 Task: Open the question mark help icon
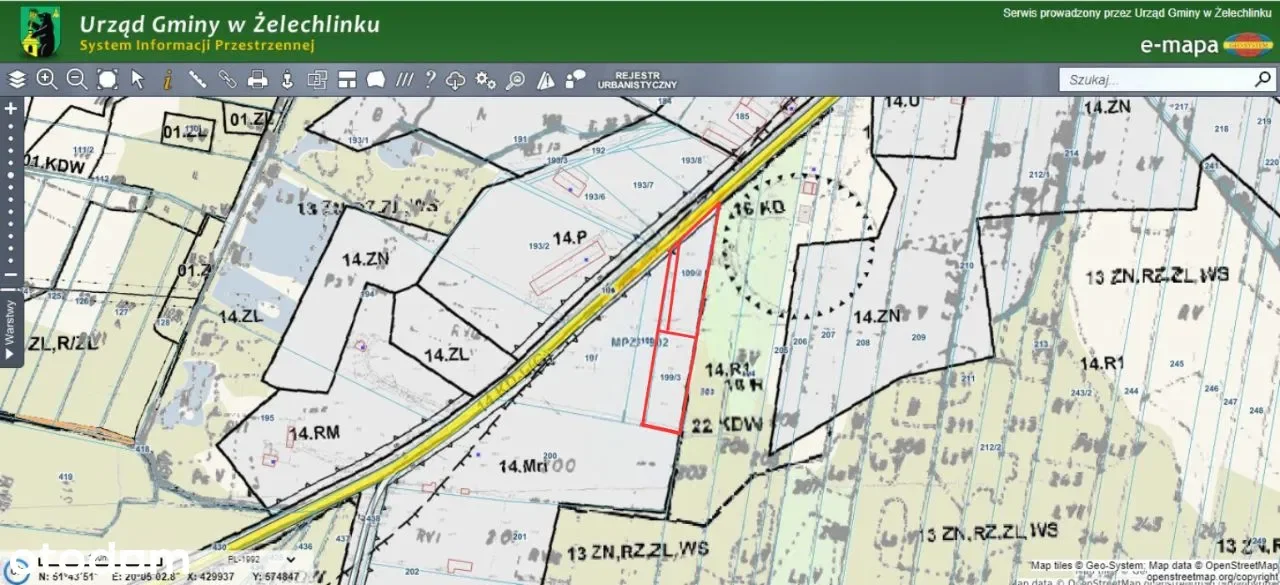pyautogui.click(x=430, y=80)
